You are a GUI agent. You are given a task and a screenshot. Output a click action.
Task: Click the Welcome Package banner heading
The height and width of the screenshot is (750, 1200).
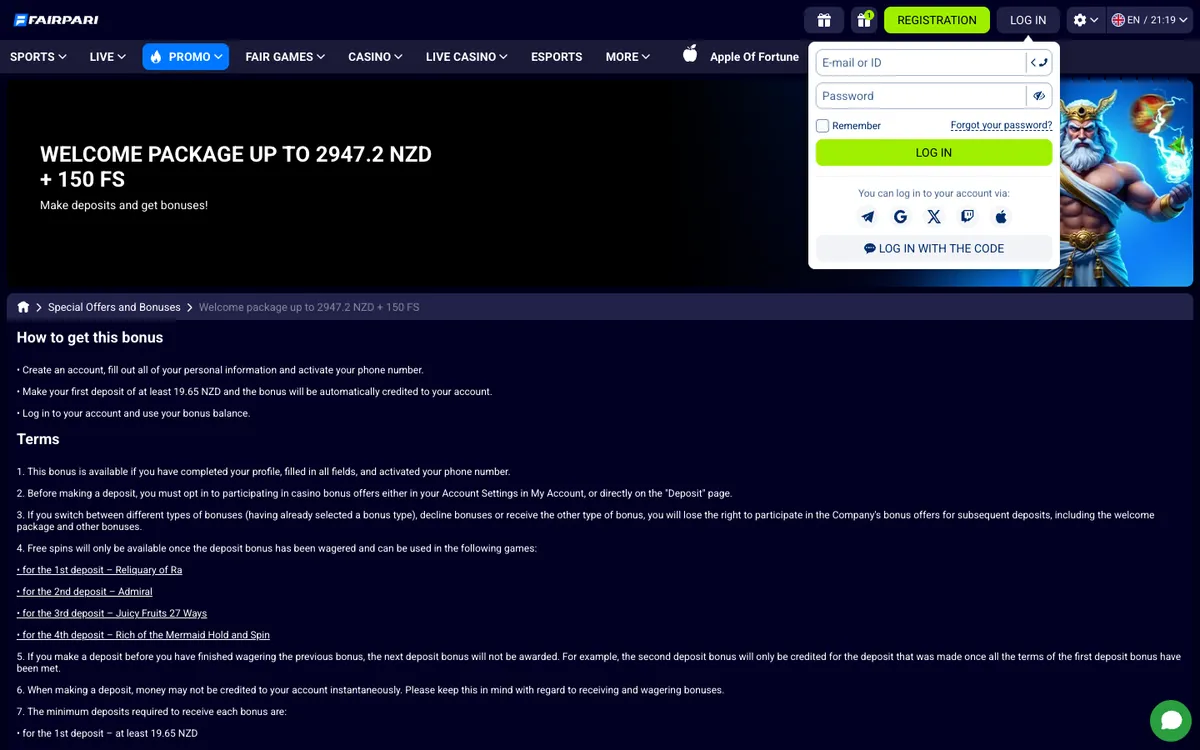pyautogui.click(x=236, y=167)
